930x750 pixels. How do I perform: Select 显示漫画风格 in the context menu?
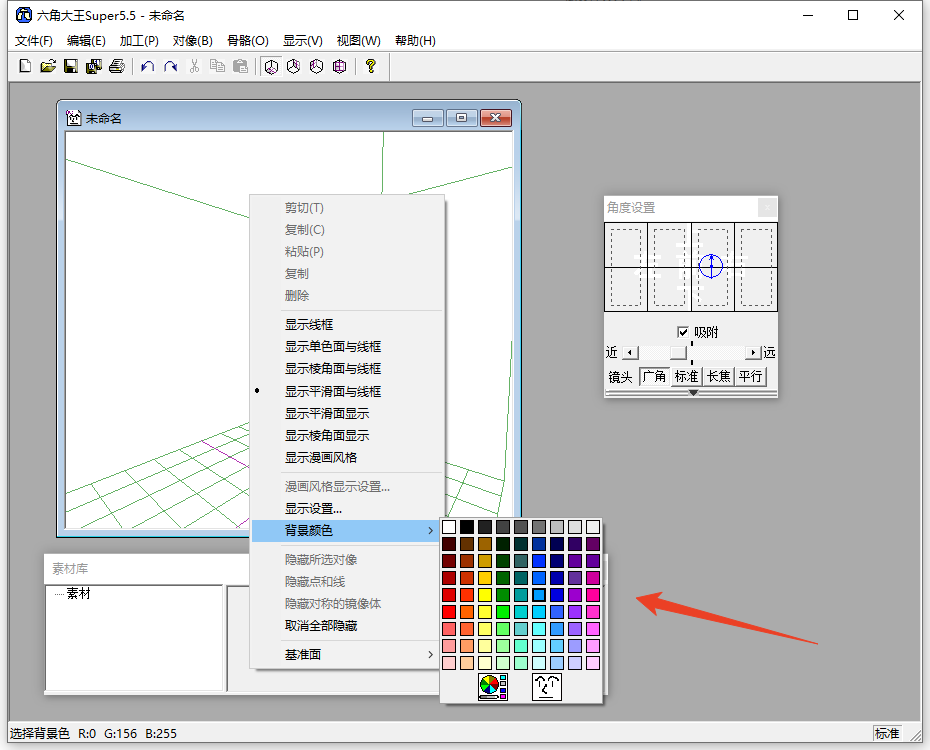click(320, 457)
